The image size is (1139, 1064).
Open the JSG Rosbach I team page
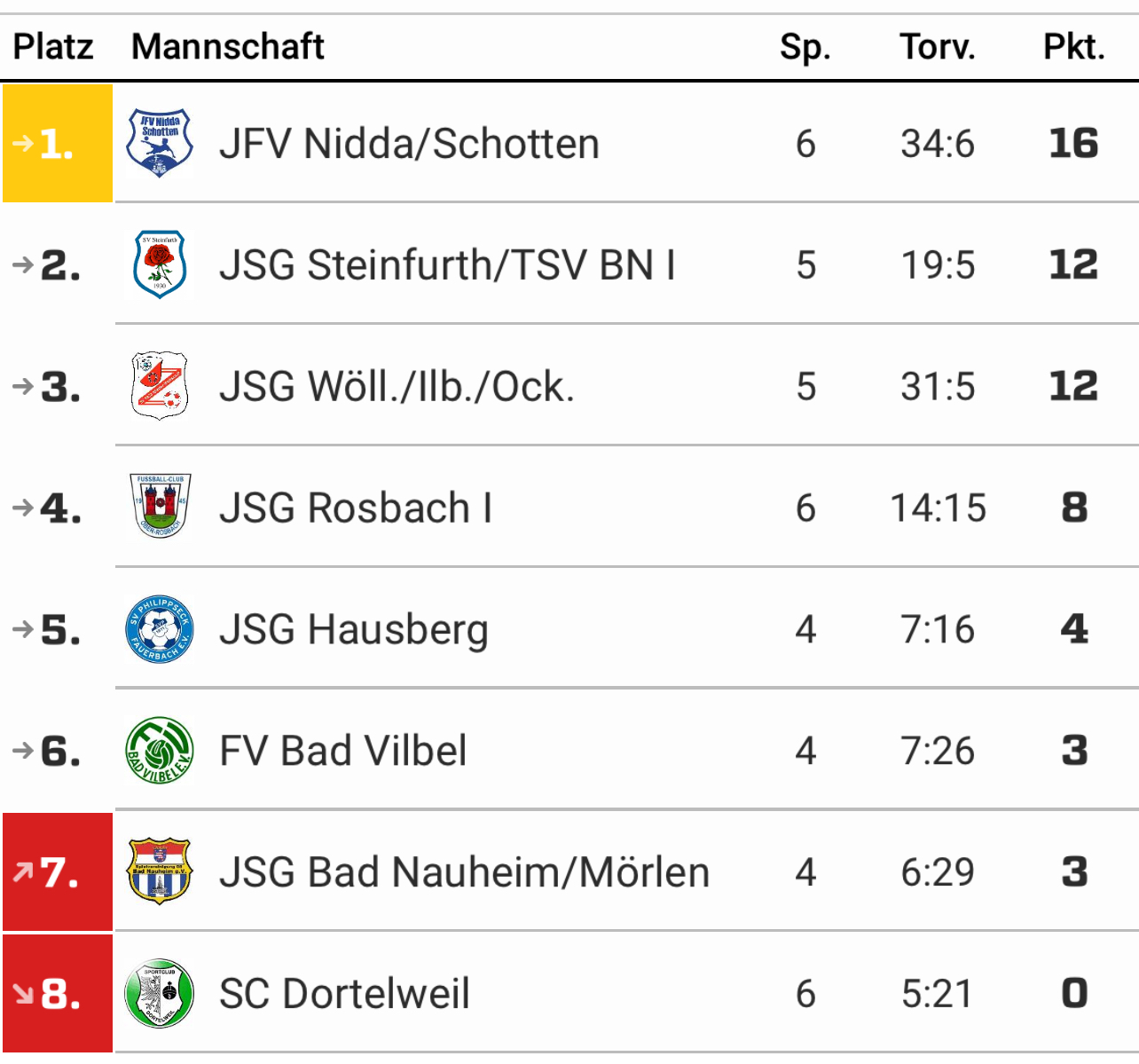point(355,508)
